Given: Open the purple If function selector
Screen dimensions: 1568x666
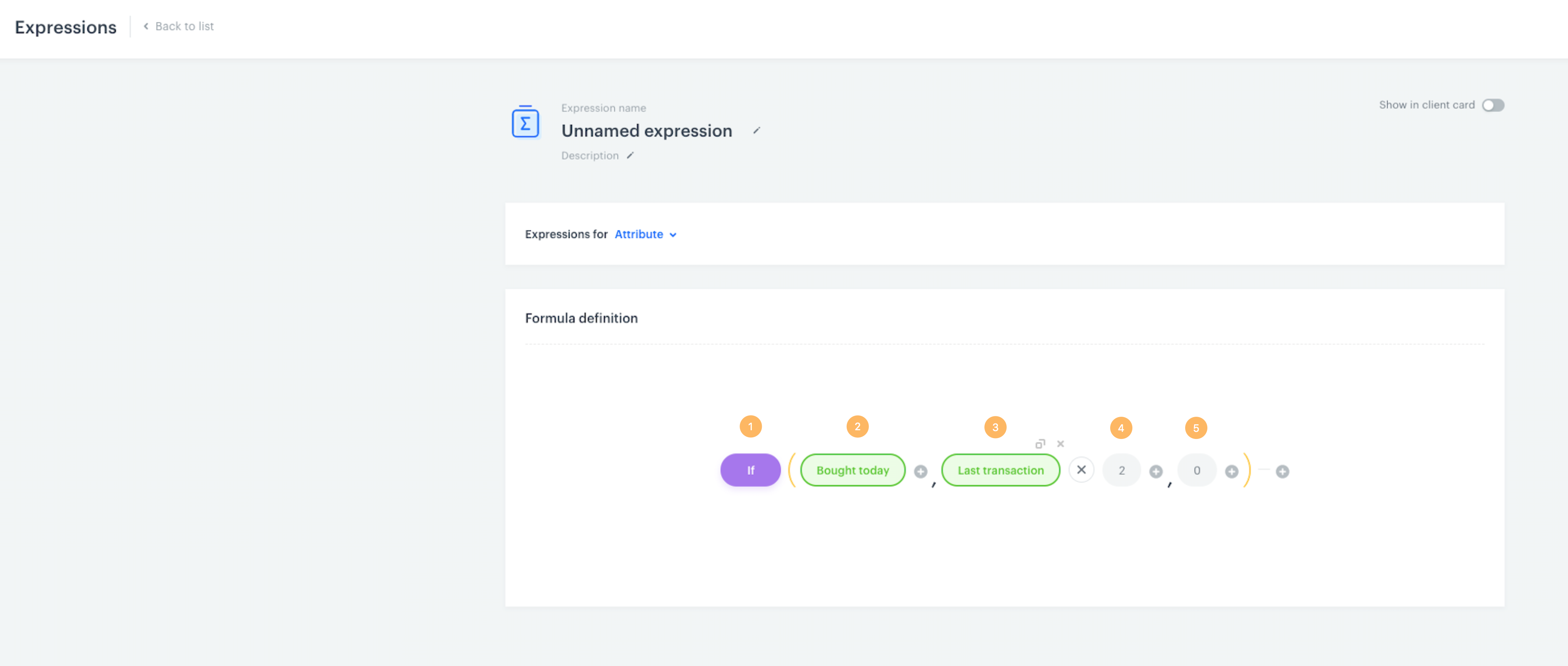Looking at the screenshot, I should pos(750,470).
